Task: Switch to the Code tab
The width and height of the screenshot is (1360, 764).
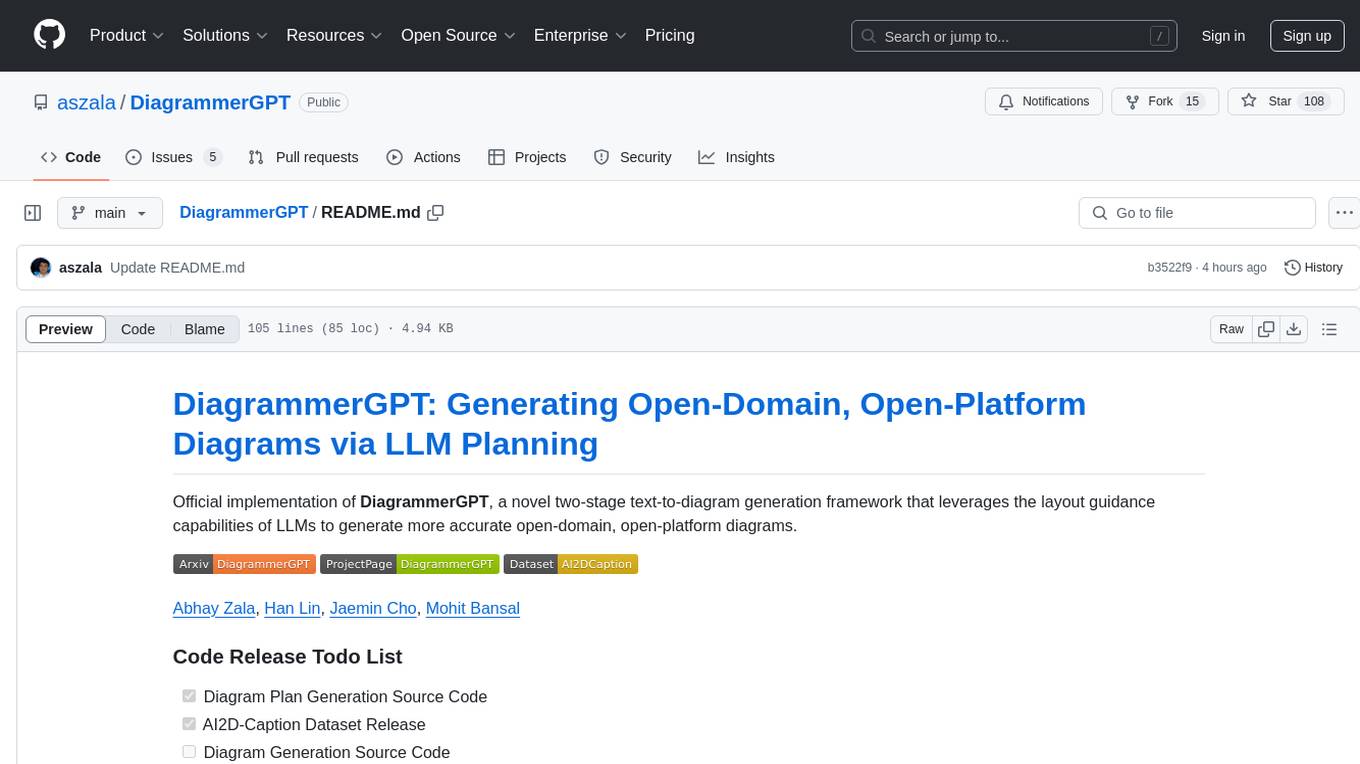Action: 71,157
